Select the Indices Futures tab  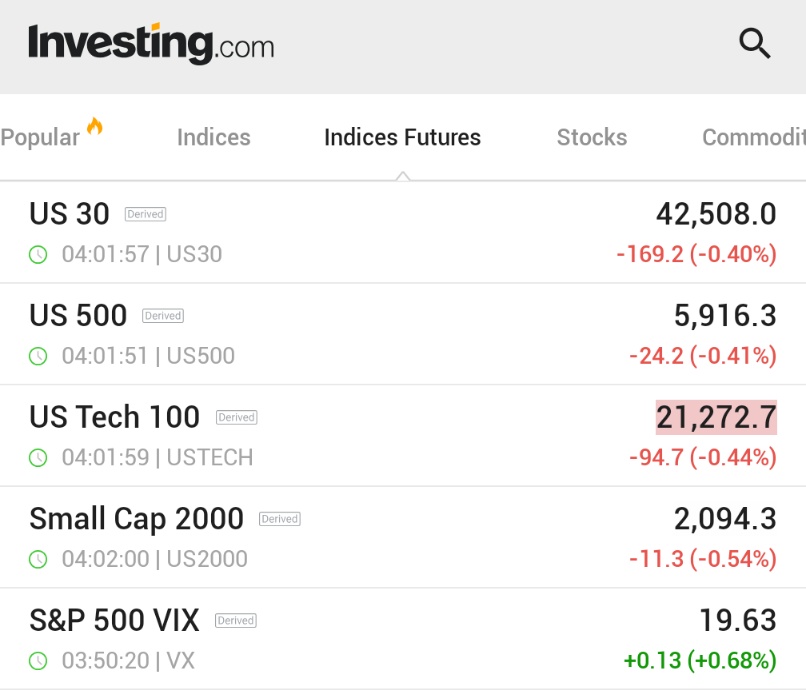point(402,137)
